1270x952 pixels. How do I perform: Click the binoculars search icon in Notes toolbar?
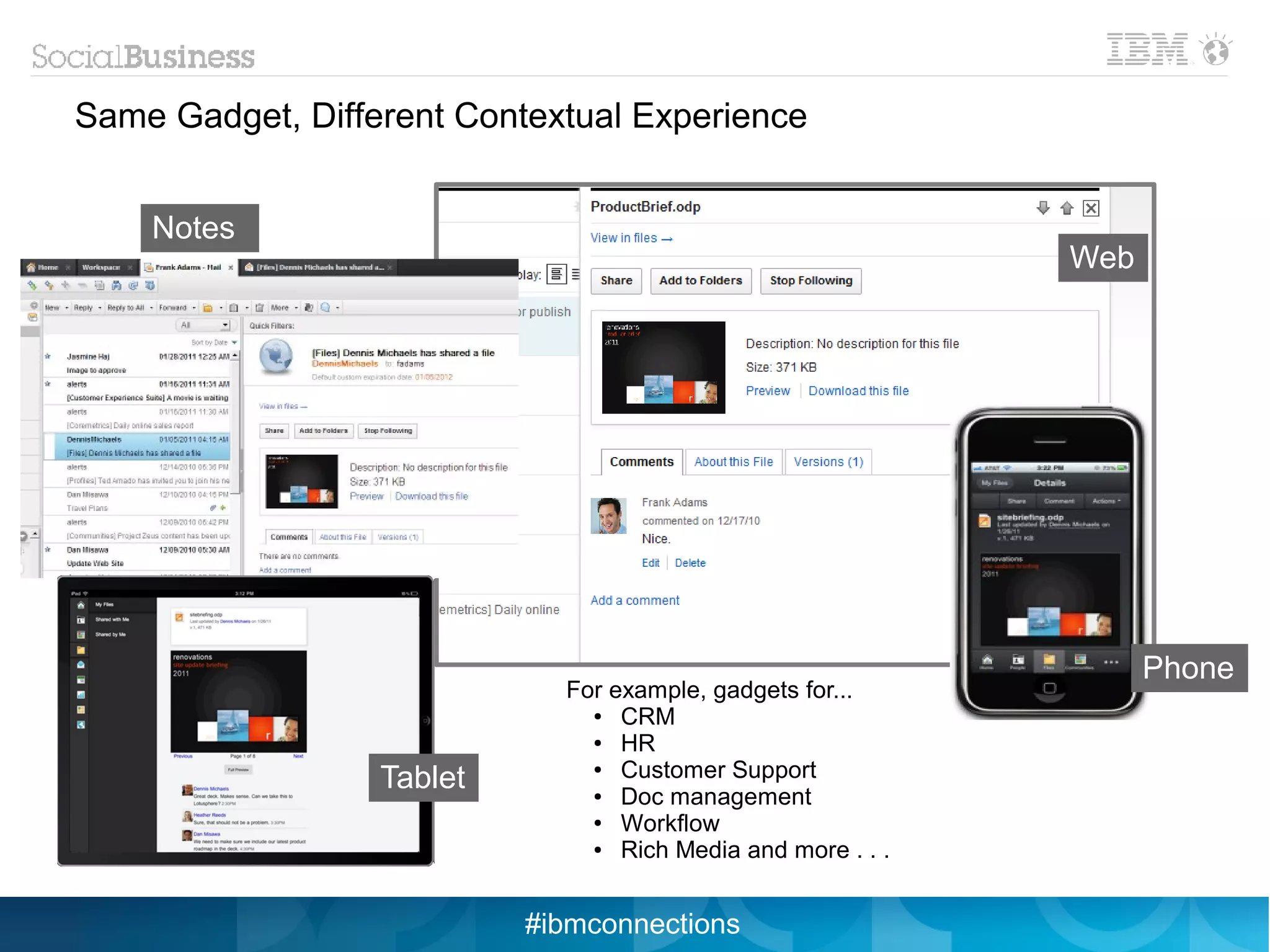pyautogui.click(x=116, y=285)
